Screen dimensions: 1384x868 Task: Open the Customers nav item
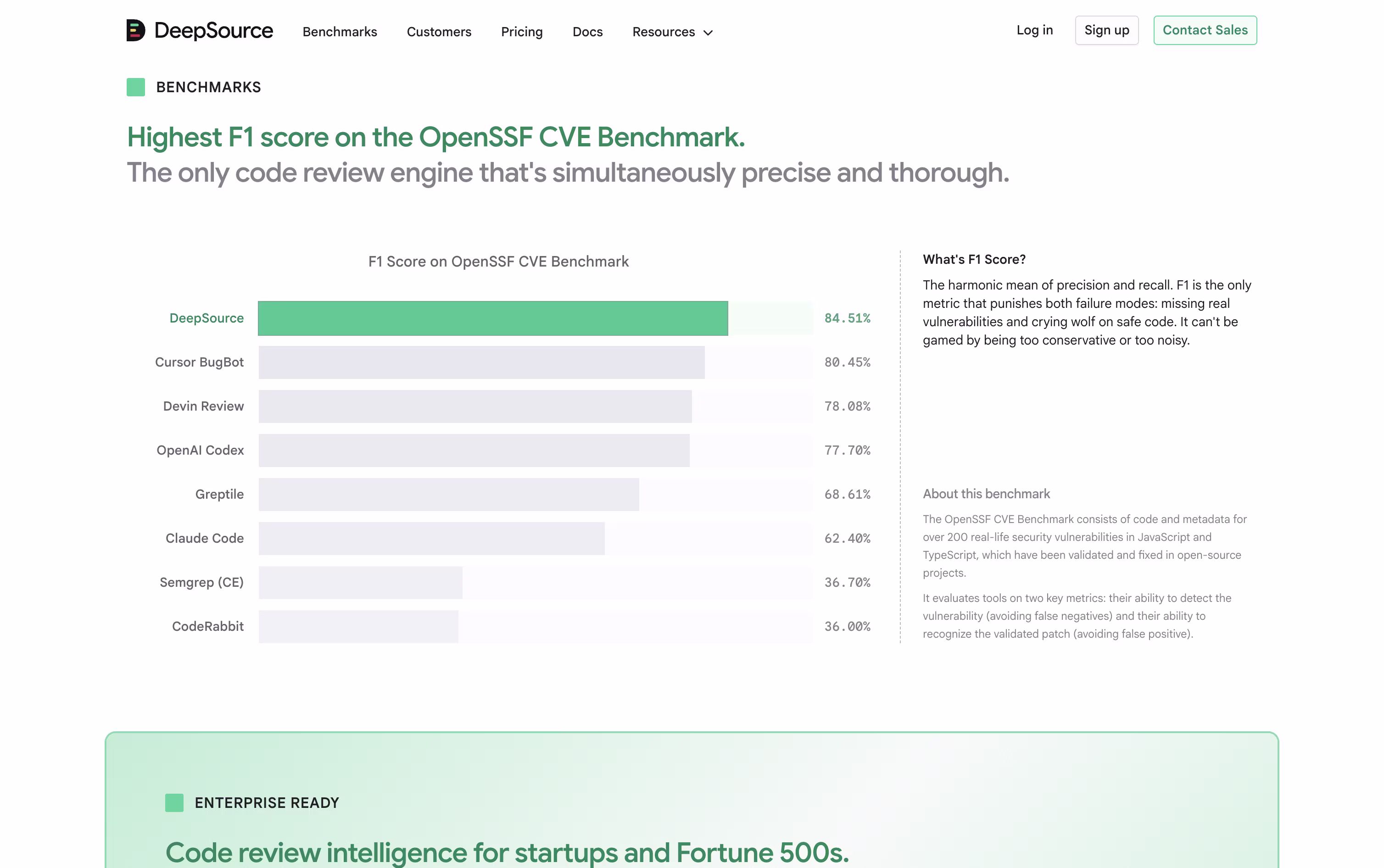click(439, 32)
